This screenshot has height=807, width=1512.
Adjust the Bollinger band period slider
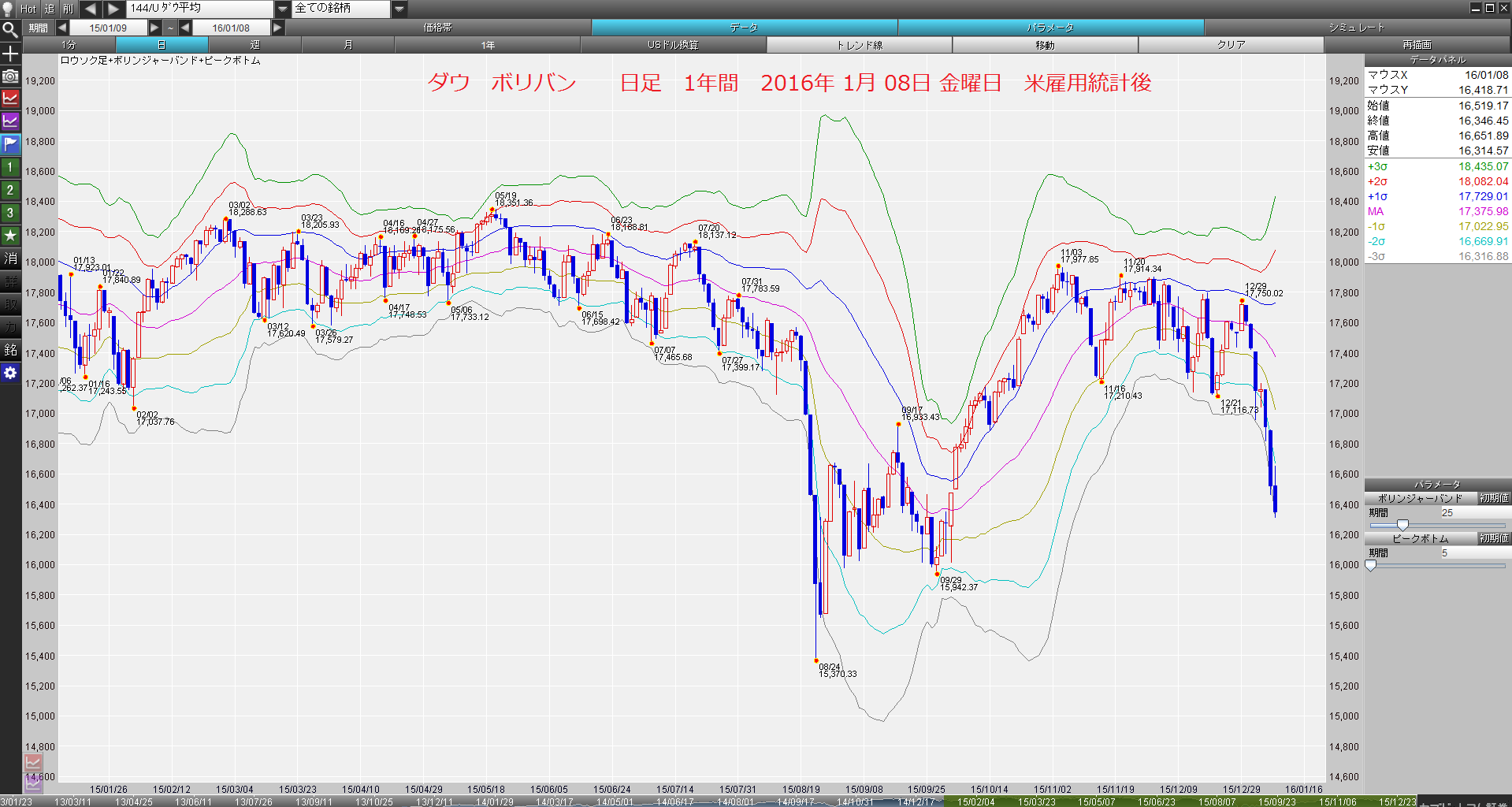tap(1402, 525)
